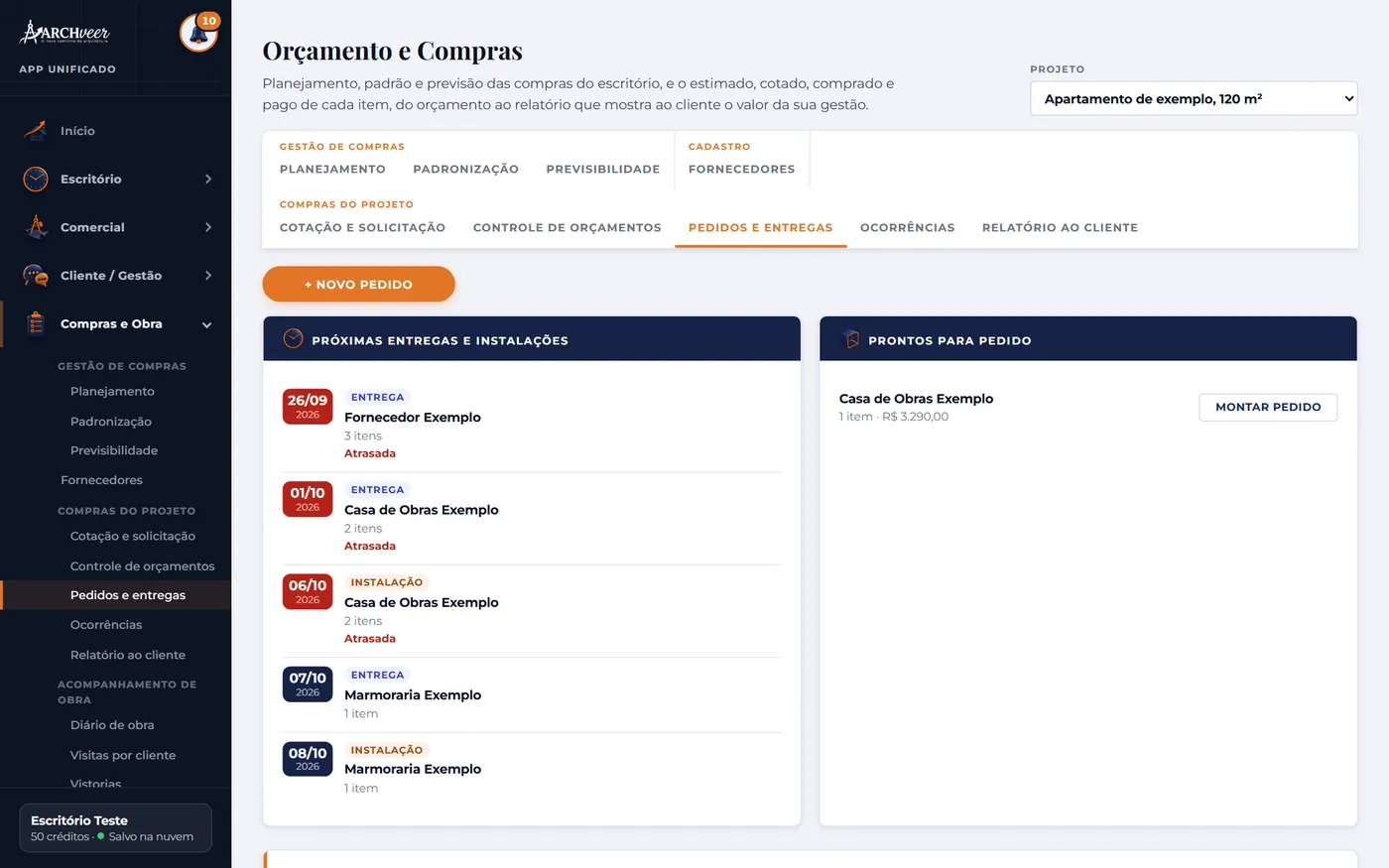Image resolution: width=1389 pixels, height=868 pixels.
Task: Open the Marmoraria Exemplo 07/10 delivery
Action: pos(532,694)
